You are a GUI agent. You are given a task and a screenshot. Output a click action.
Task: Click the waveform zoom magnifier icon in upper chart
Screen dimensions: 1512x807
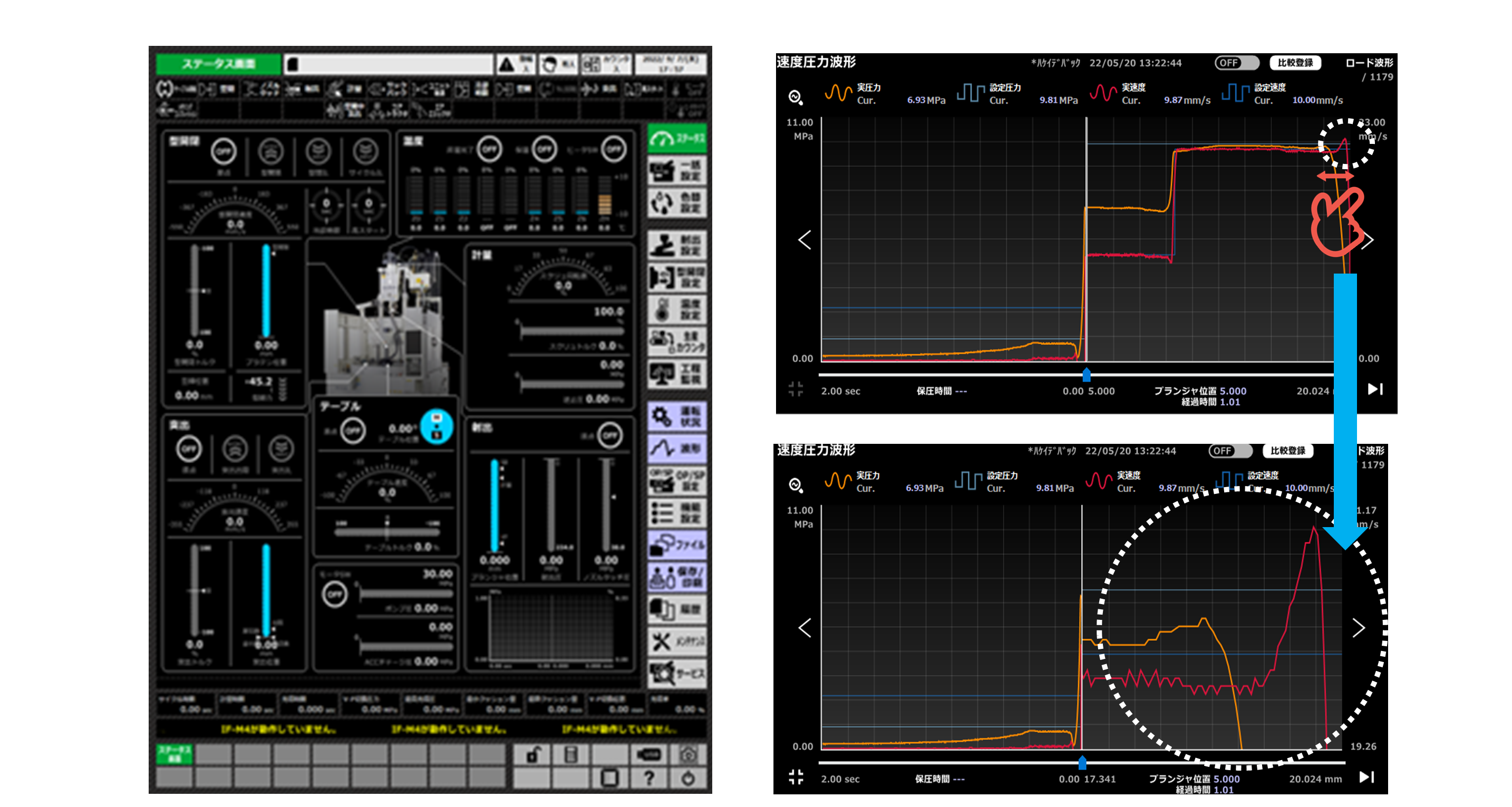[796, 97]
